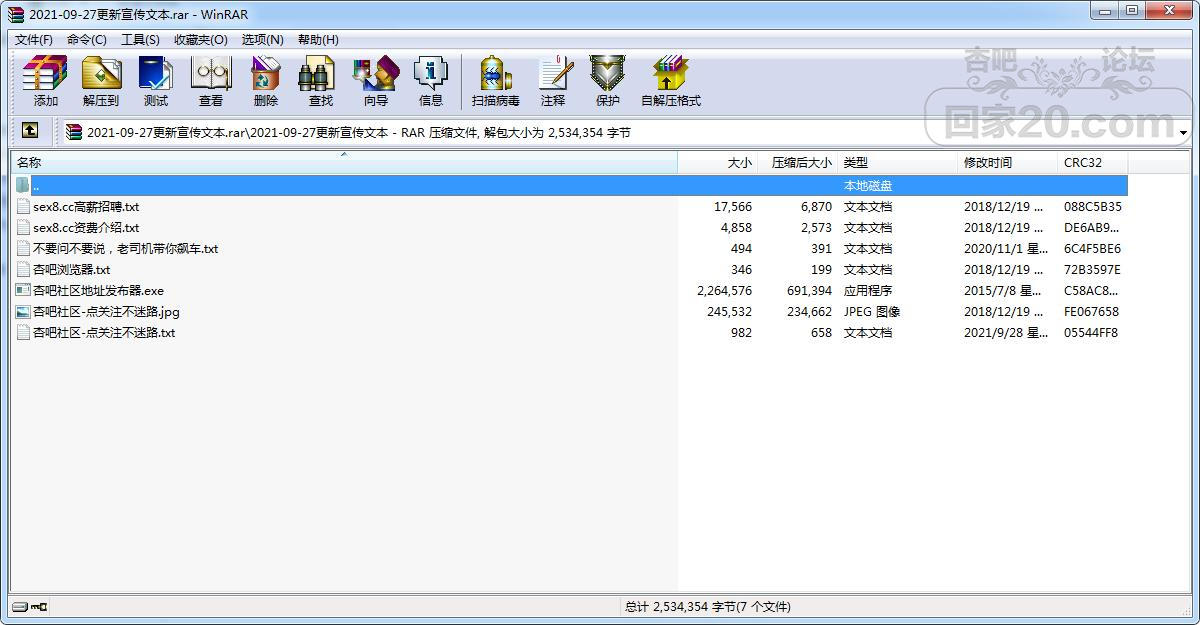The width and height of the screenshot is (1200, 625).
Task: Sort by the 名称 column header
Action: click(344, 162)
